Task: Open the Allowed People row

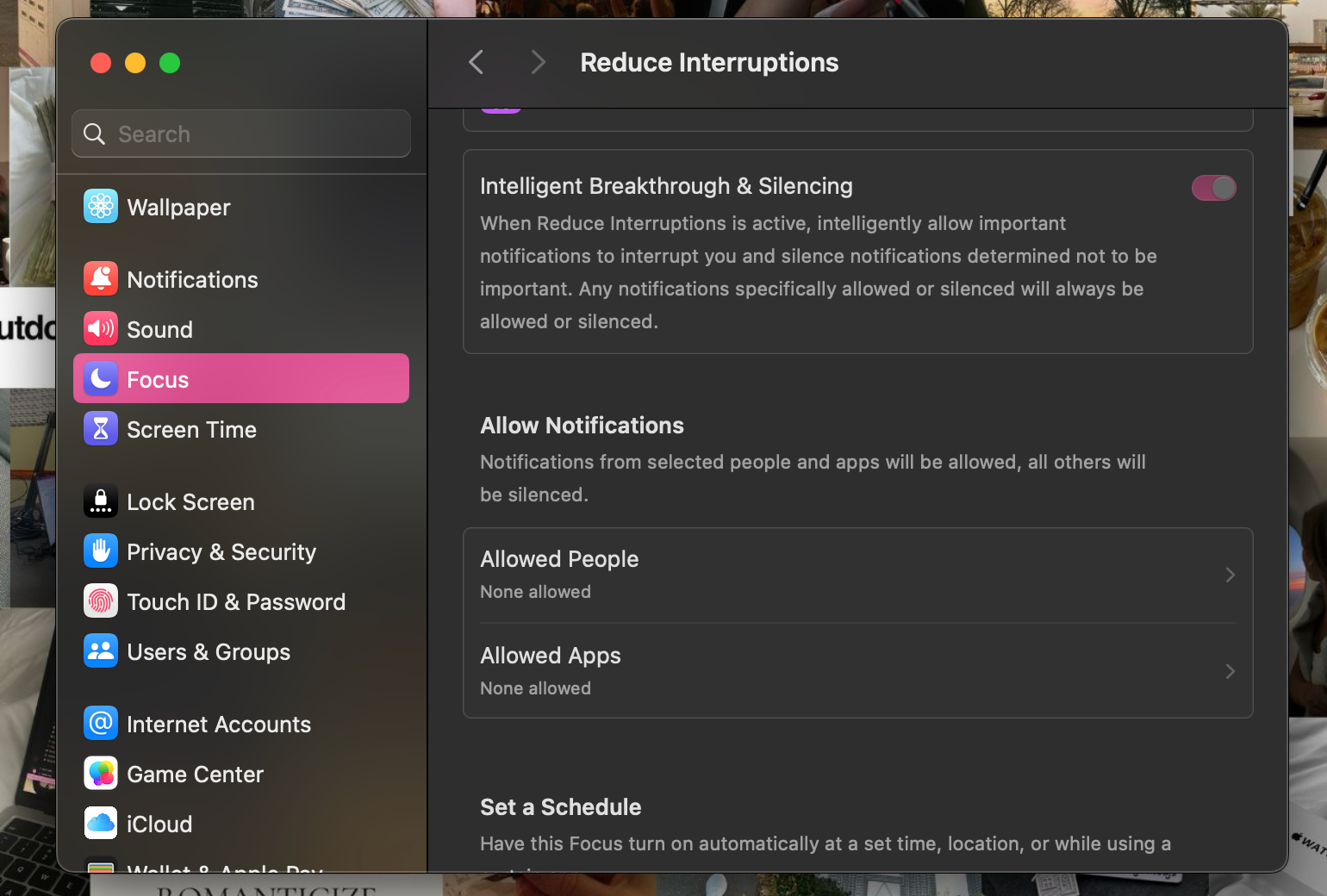Action: [857, 575]
